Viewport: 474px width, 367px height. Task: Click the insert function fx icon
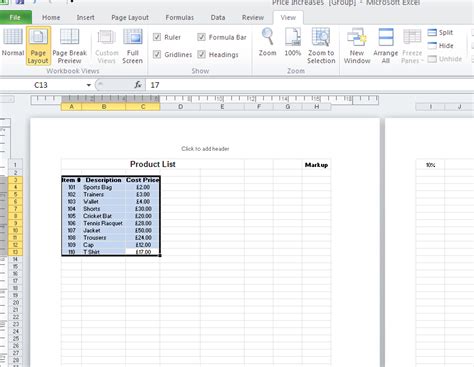click(138, 85)
